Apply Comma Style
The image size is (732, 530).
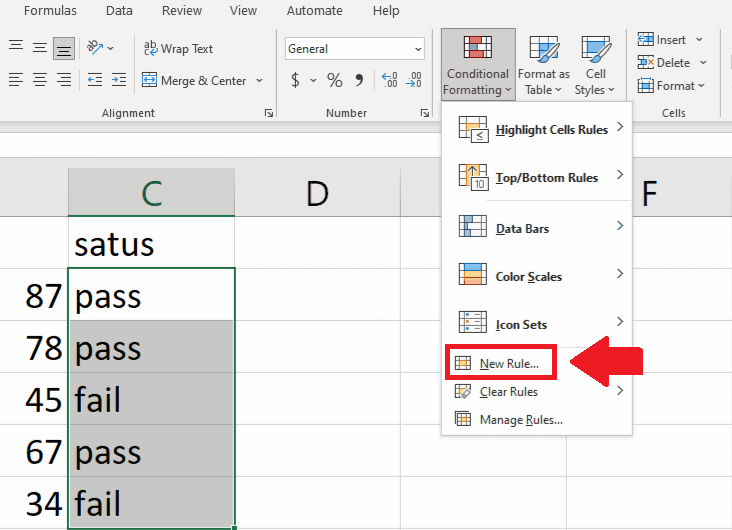(x=359, y=80)
